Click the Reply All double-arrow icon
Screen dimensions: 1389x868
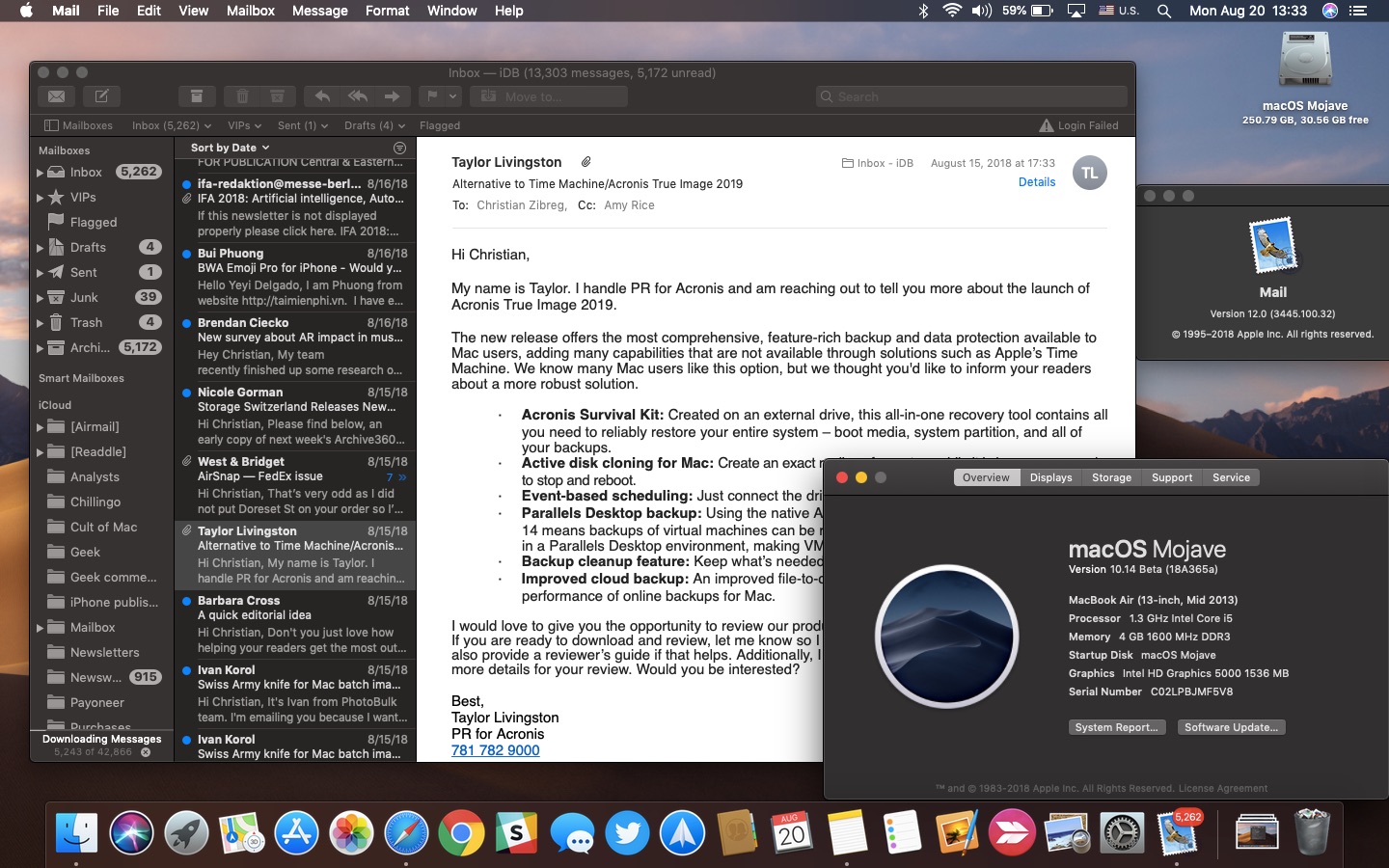[x=357, y=96]
